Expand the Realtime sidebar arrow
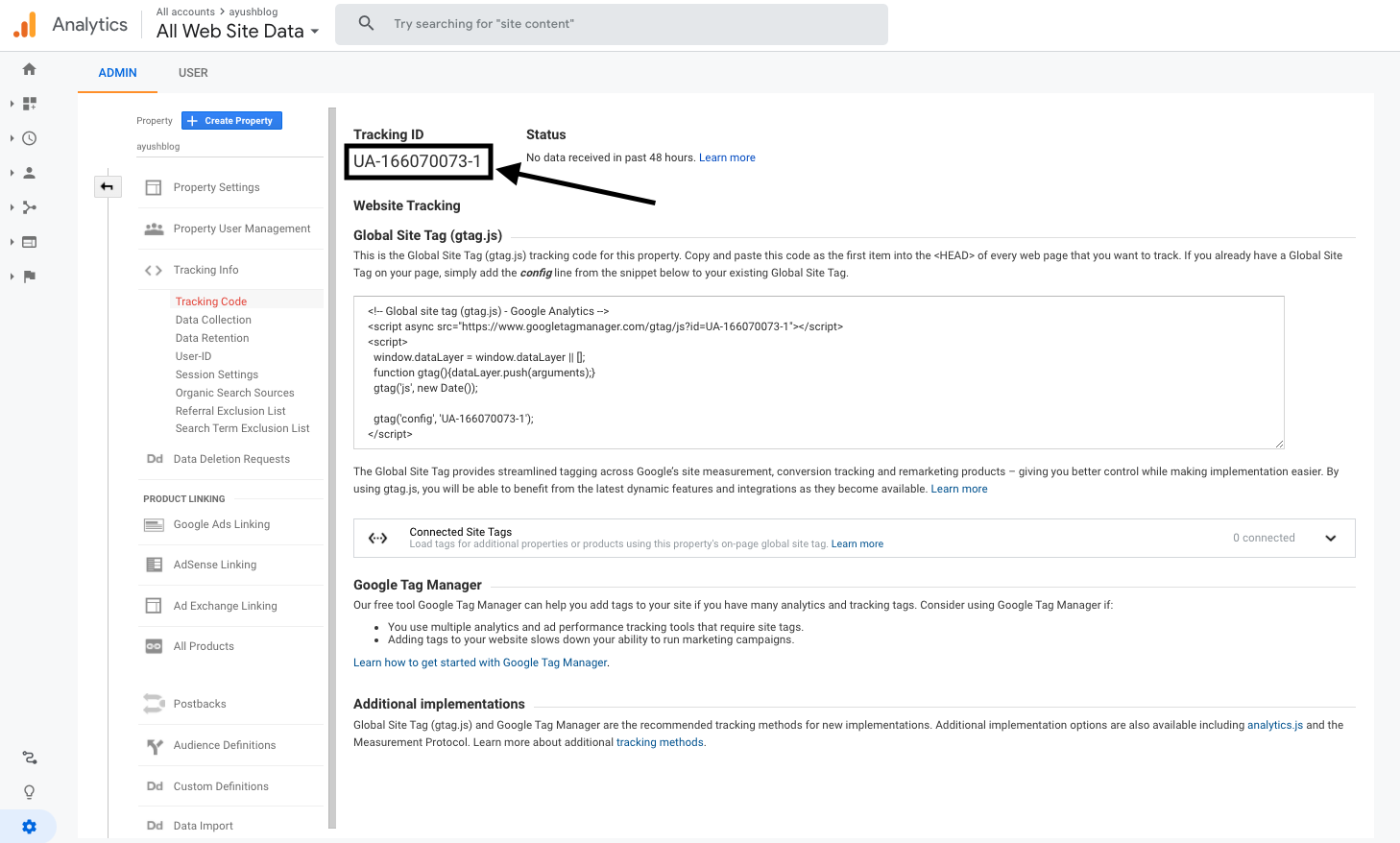Image resolution: width=1400 pixels, height=843 pixels. point(12,138)
